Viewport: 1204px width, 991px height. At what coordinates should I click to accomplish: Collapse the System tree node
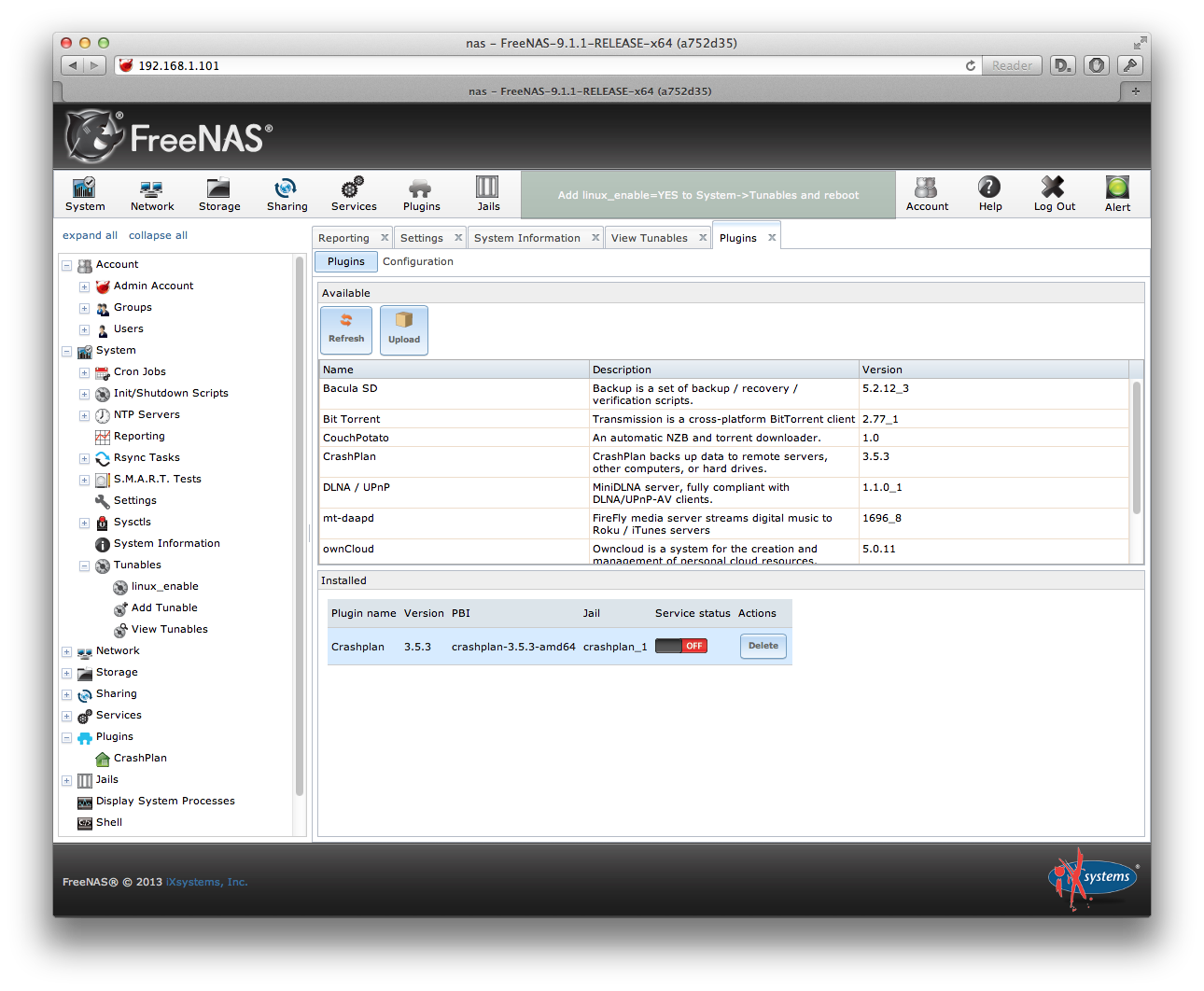click(67, 351)
